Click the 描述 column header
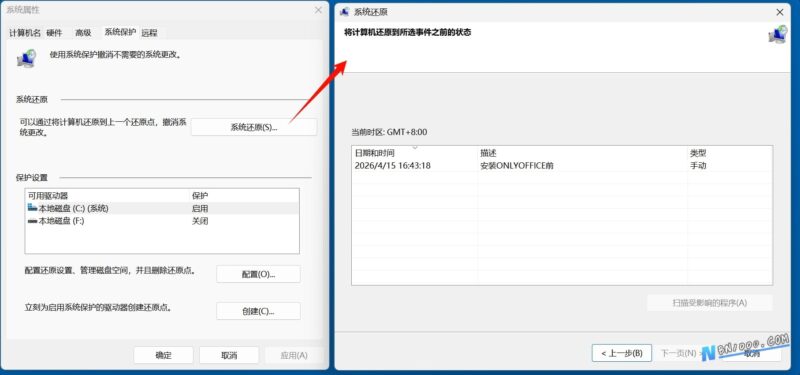The width and height of the screenshot is (800, 375). coord(583,153)
